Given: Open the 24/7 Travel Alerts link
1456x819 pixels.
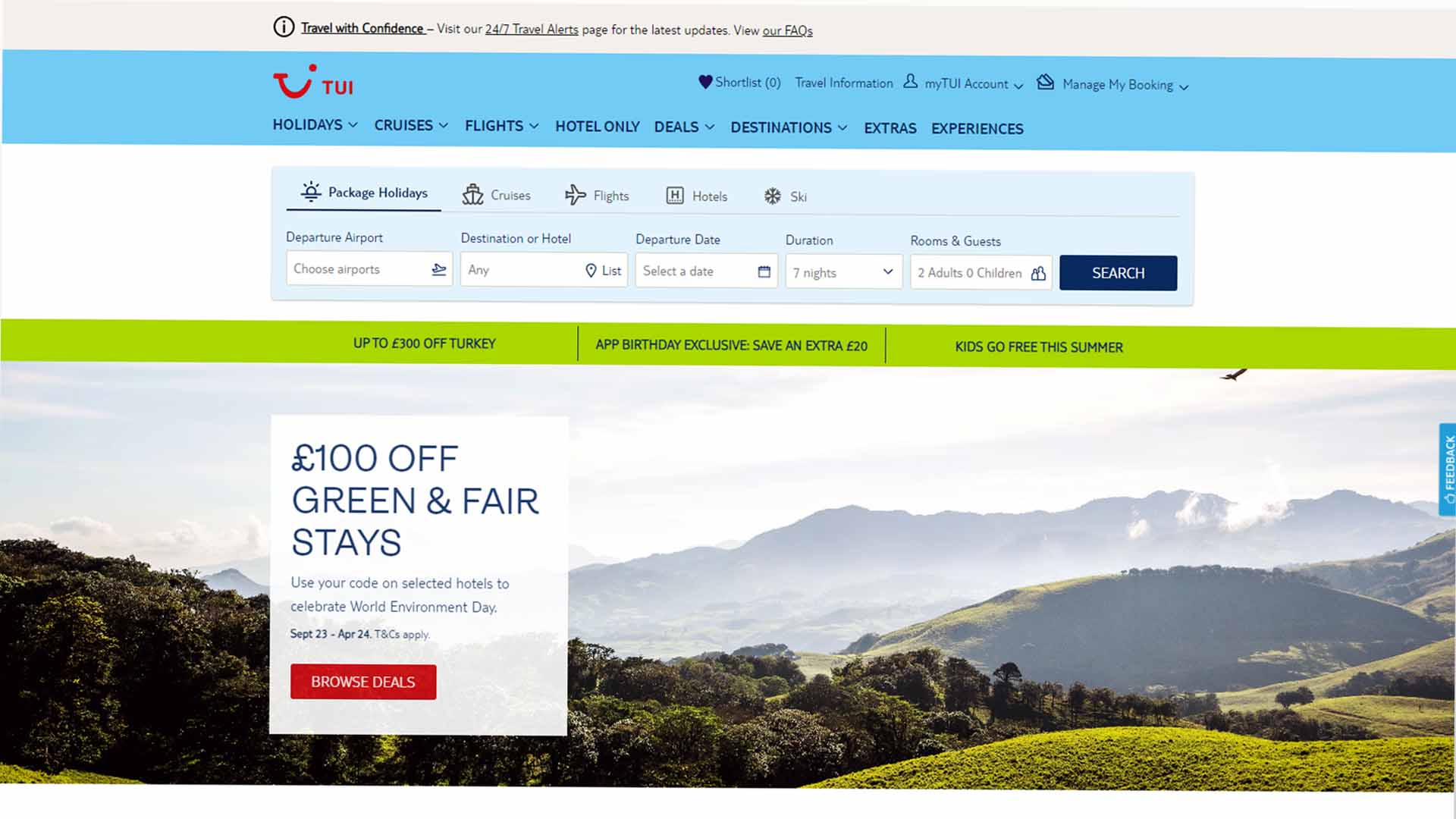Looking at the screenshot, I should (531, 30).
